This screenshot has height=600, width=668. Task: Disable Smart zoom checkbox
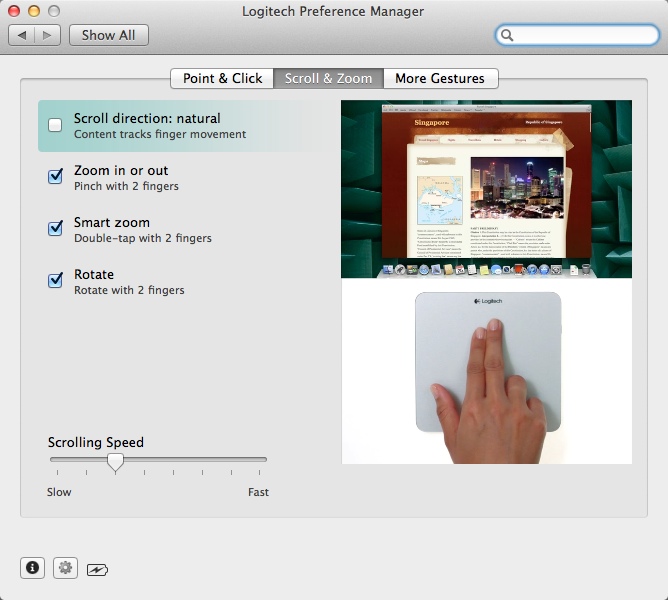tap(55, 228)
